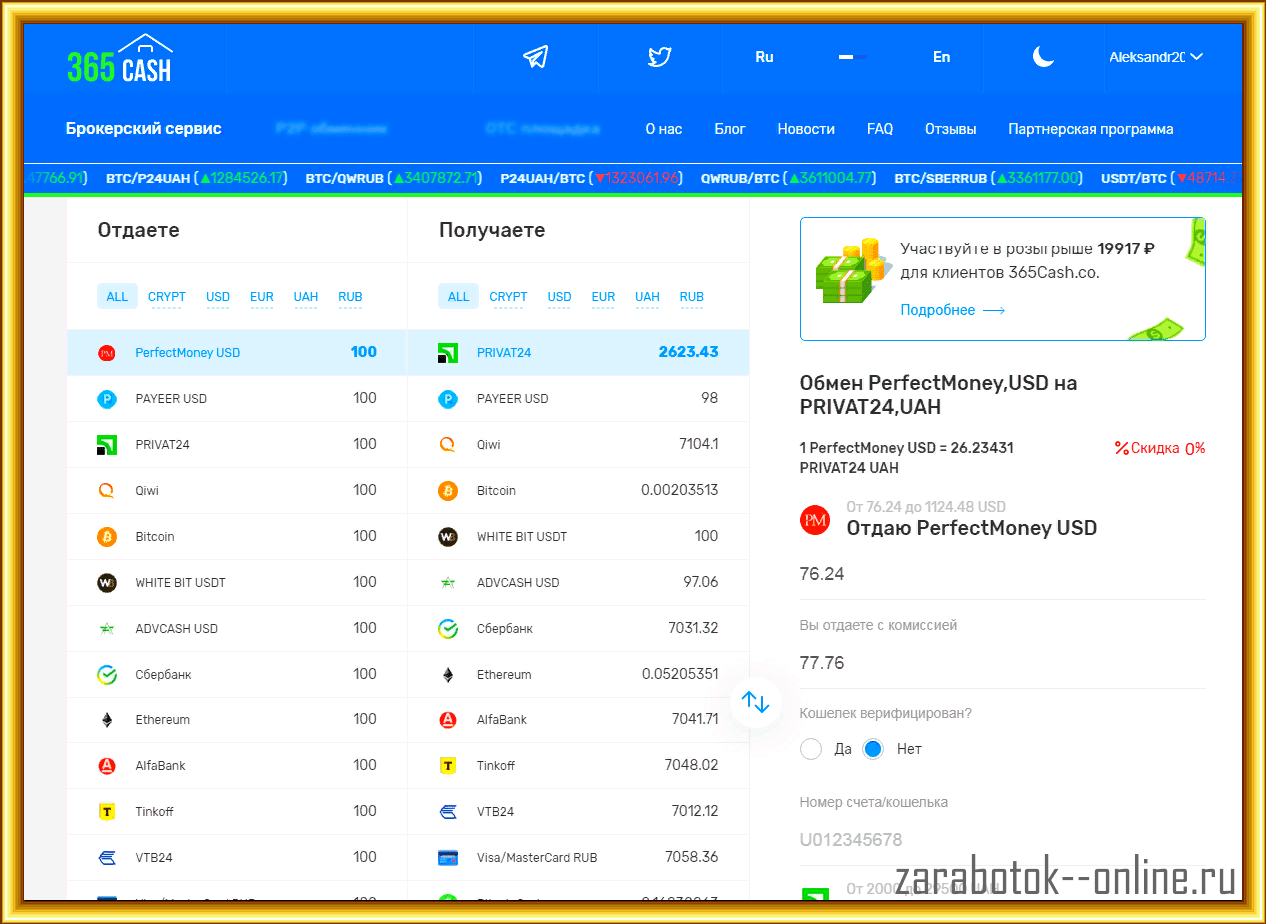The width and height of the screenshot is (1266, 924).
Task: Filter Получаете list by UAH
Action: tap(647, 297)
